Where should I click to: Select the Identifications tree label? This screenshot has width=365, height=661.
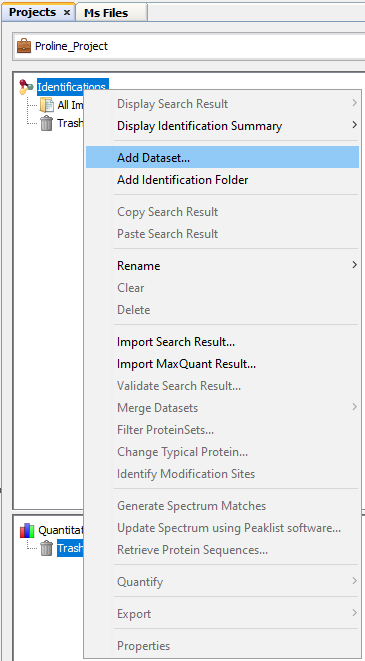71,87
